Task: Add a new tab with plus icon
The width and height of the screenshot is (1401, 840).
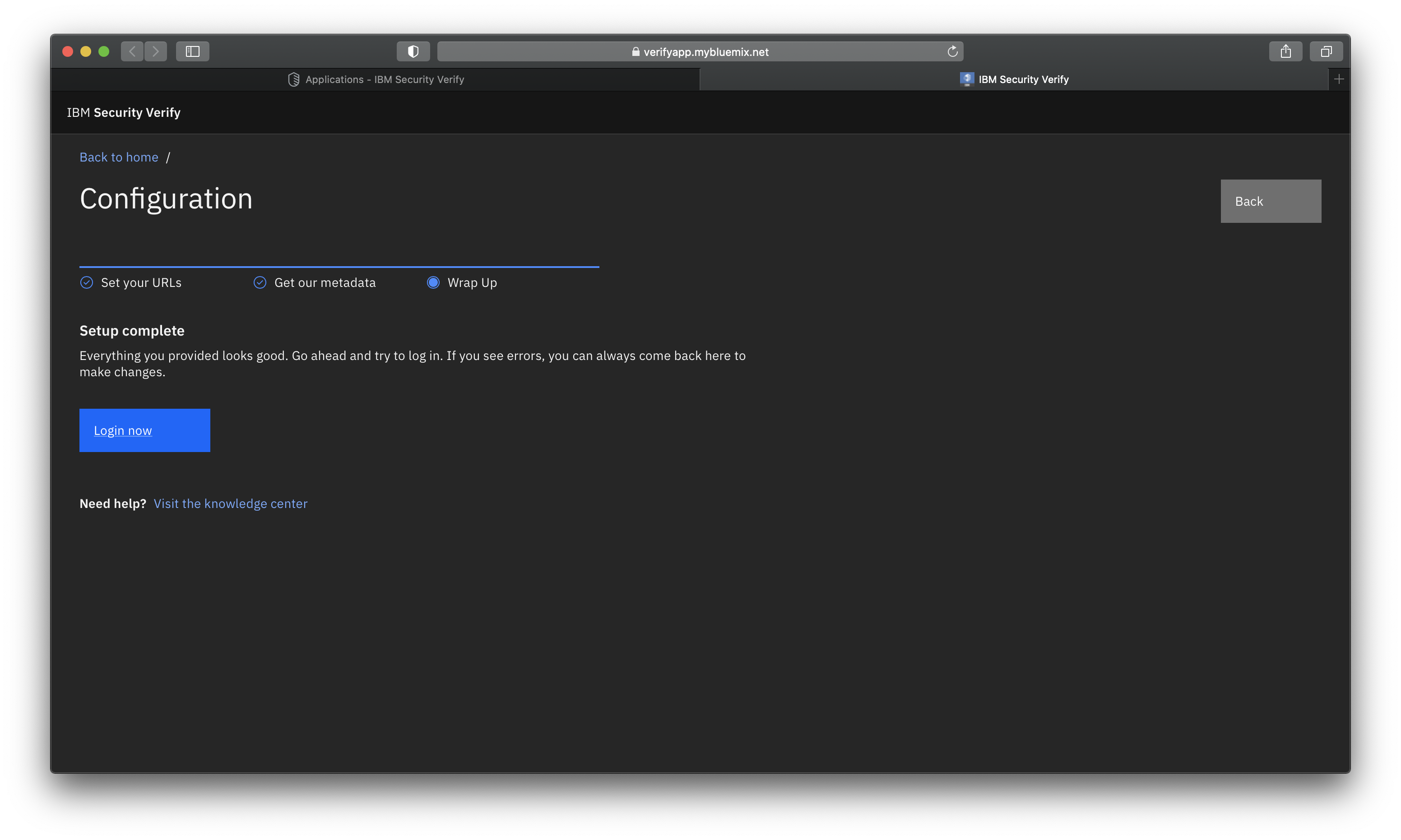Action: point(1339,79)
